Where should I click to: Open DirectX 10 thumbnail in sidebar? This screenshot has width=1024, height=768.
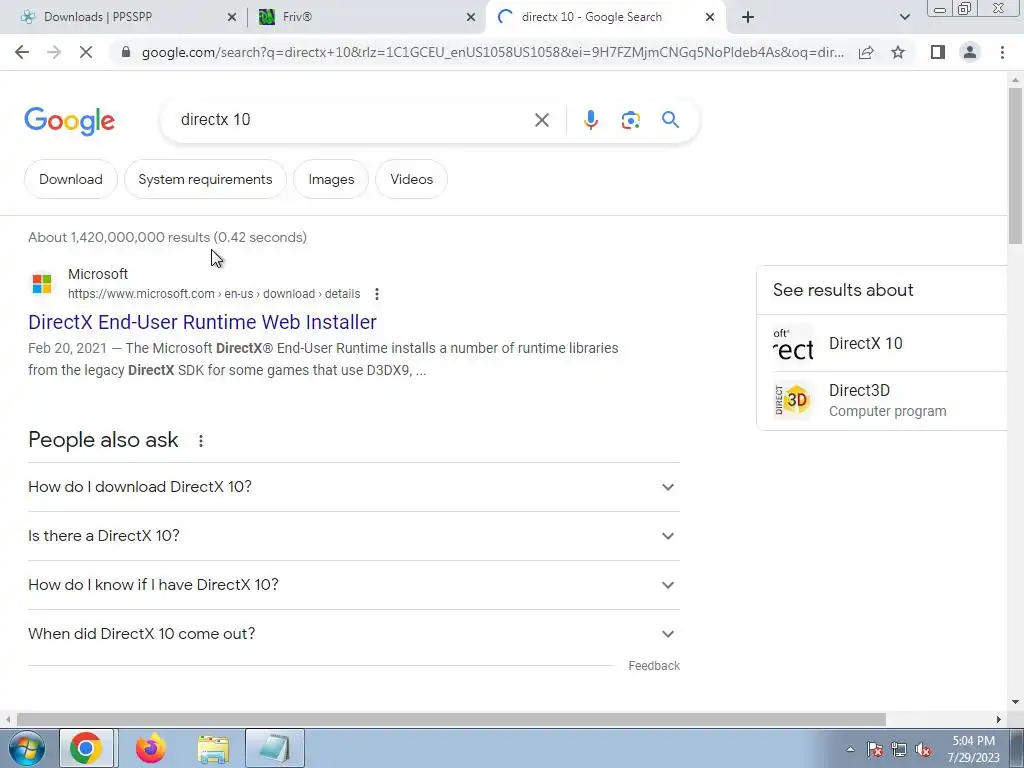point(793,344)
